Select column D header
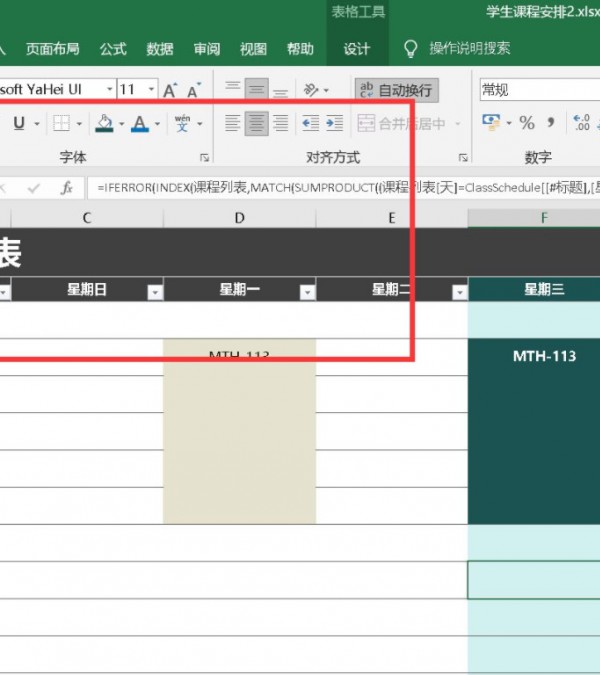This screenshot has height=675, width=600. click(x=239, y=218)
